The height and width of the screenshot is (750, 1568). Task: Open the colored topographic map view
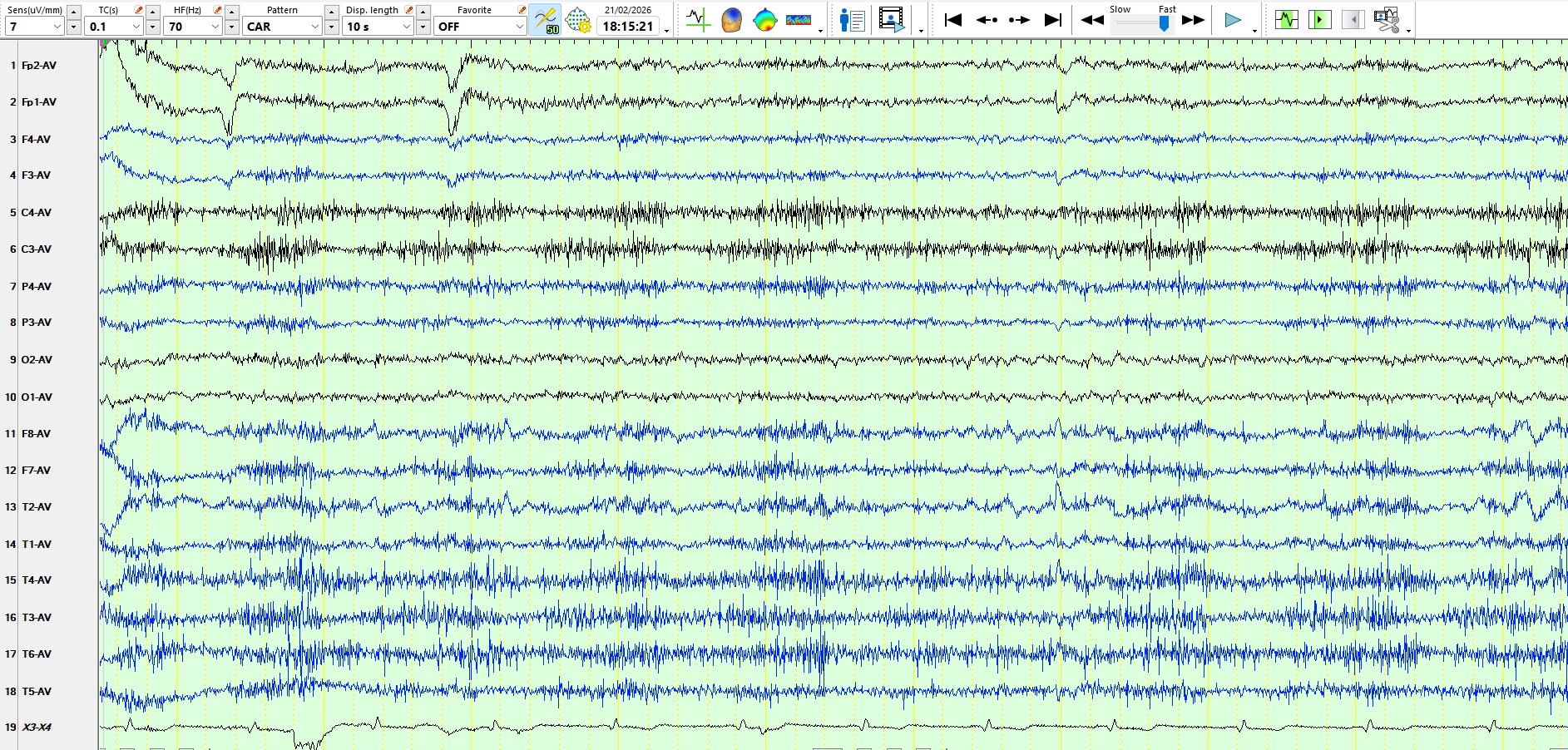point(764,20)
